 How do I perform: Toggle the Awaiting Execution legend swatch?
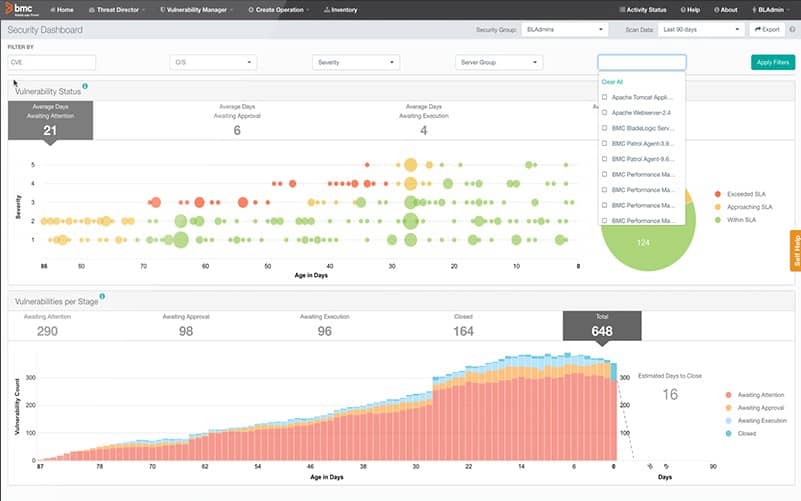pos(728,420)
